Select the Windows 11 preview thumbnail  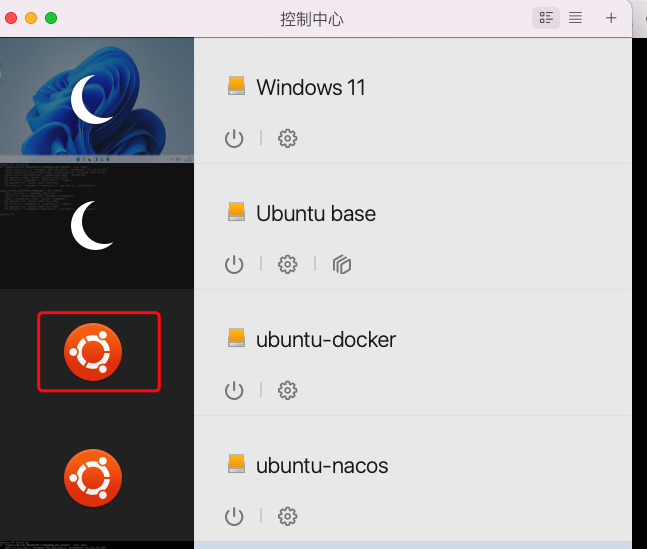[x=97, y=100]
